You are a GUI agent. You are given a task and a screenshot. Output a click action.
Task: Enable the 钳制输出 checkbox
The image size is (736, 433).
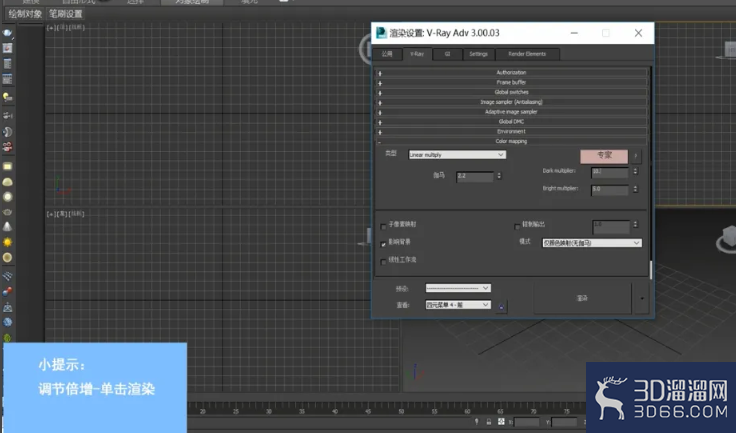tap(517, 227)
